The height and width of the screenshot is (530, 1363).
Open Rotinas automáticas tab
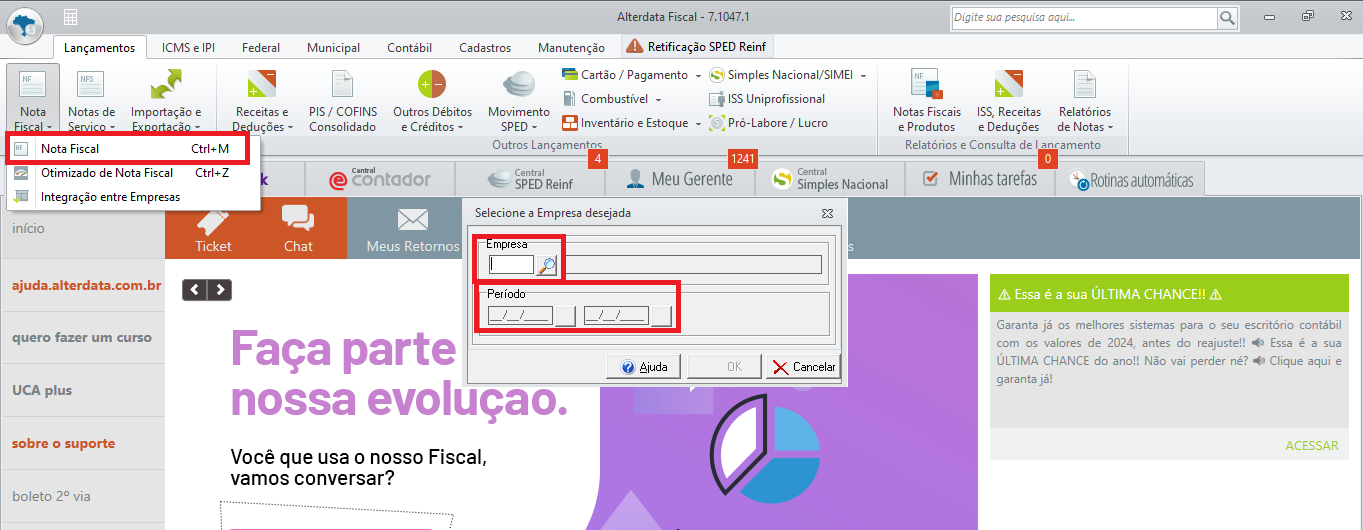pyautogui.click(x=1131, y=180)
